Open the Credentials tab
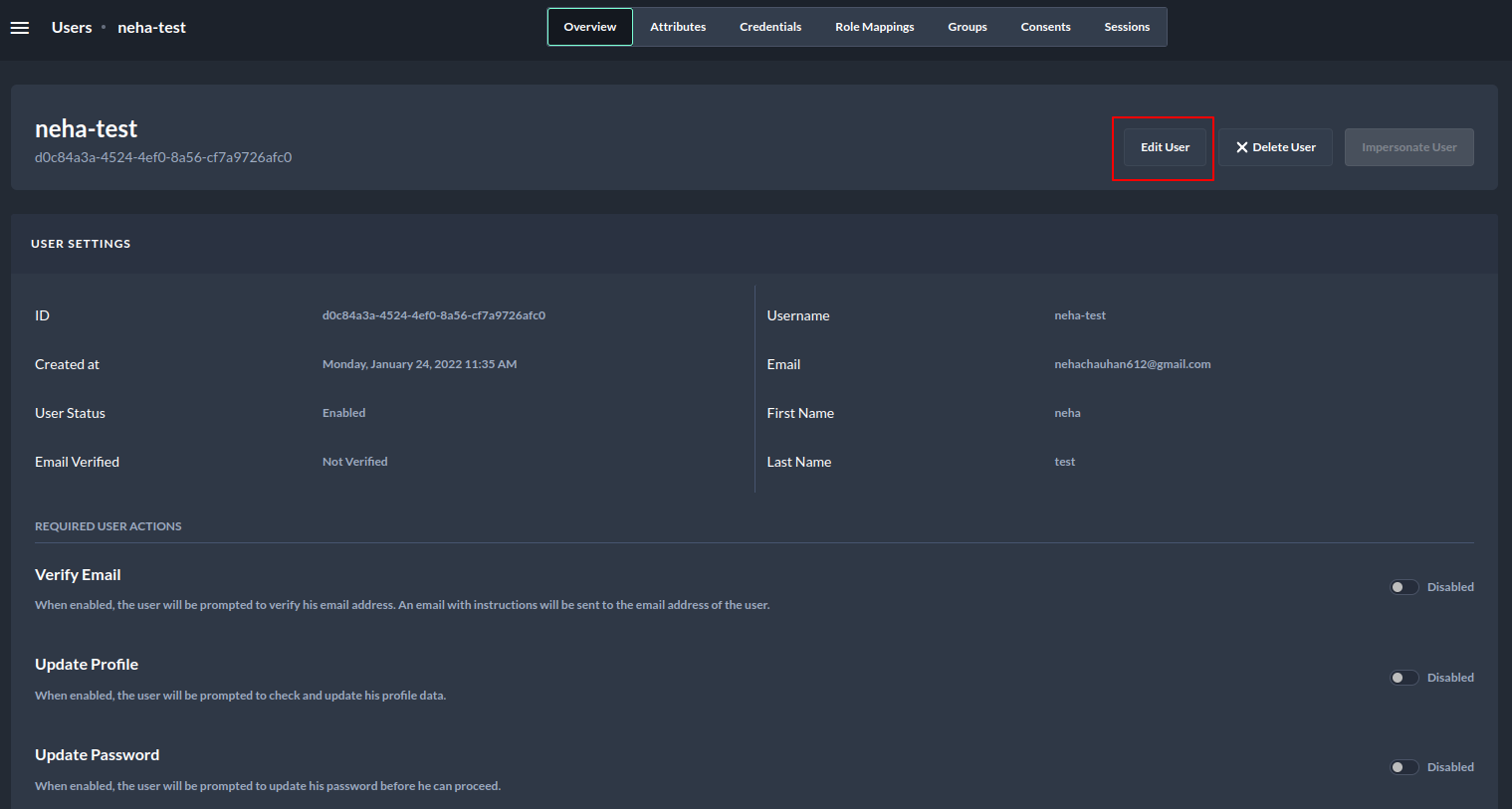The width and height of the screenshot is (1512, 809). point(769,27)
